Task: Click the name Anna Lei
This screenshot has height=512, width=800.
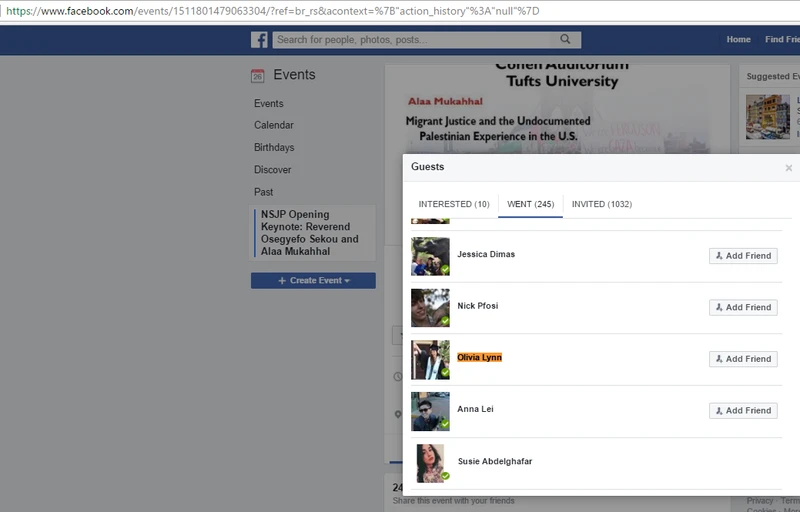Action: (x=475, y=409)
